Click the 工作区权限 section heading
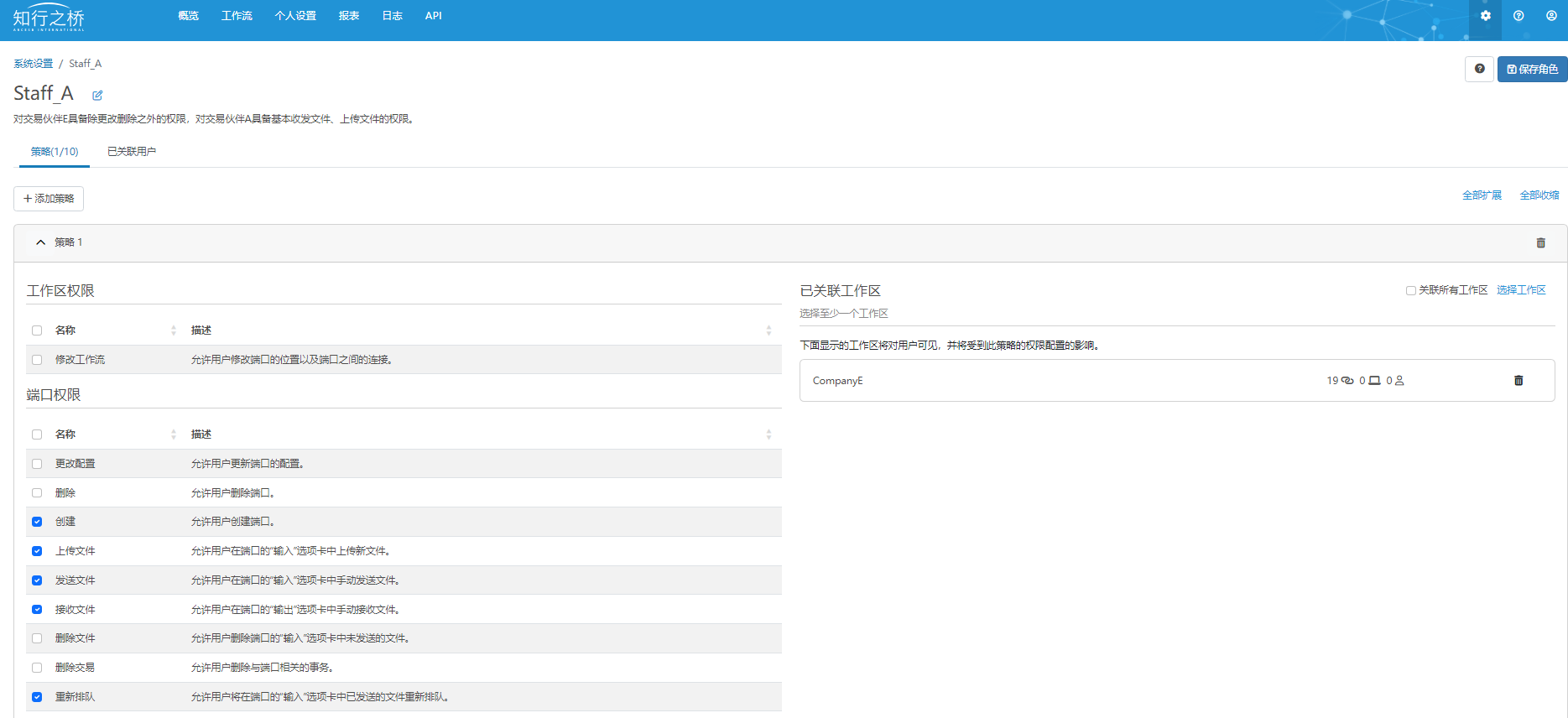Screen dimensions: 1568x718 60,291
